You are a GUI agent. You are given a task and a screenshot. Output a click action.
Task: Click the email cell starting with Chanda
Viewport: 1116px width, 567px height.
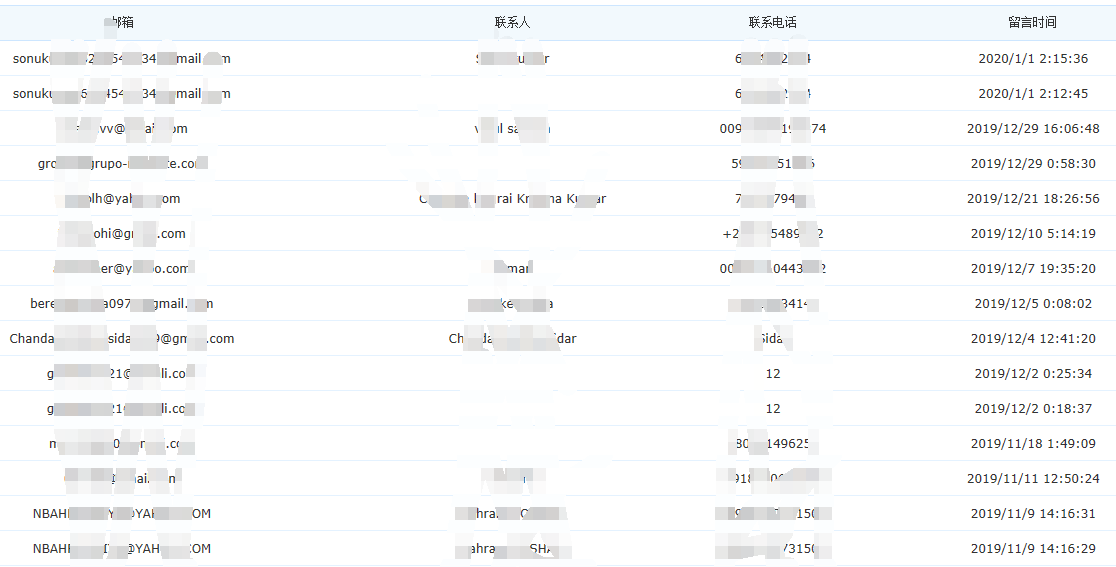(121, 339)
